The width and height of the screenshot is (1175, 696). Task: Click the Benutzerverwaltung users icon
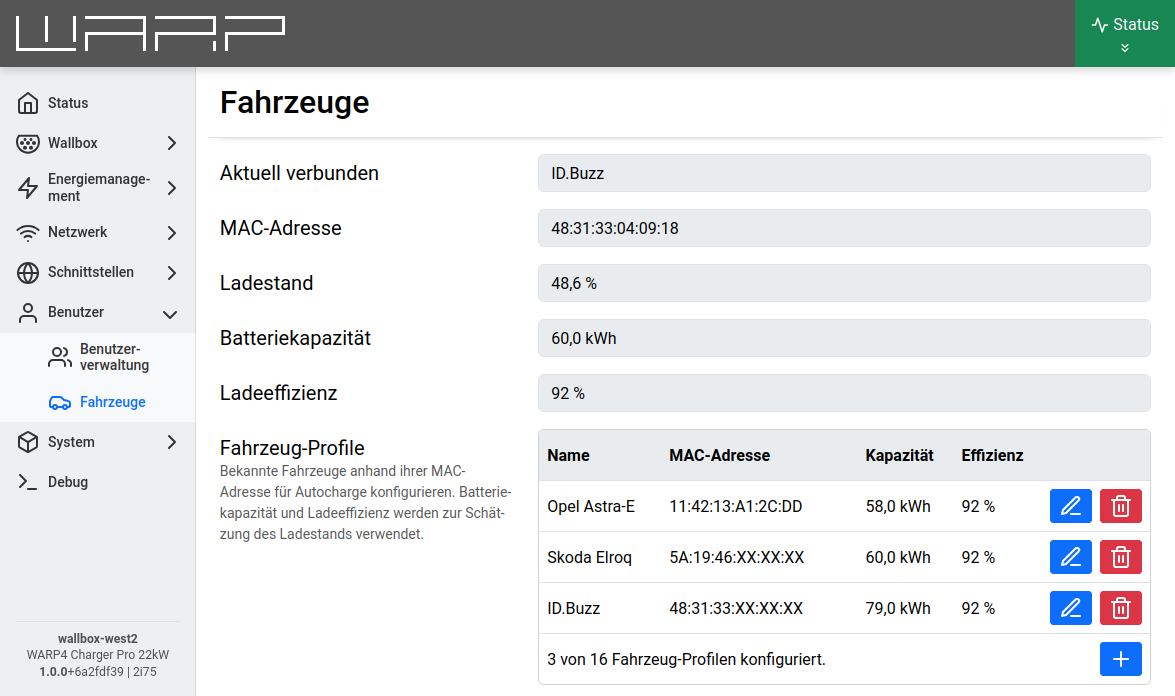pos(60,357)
